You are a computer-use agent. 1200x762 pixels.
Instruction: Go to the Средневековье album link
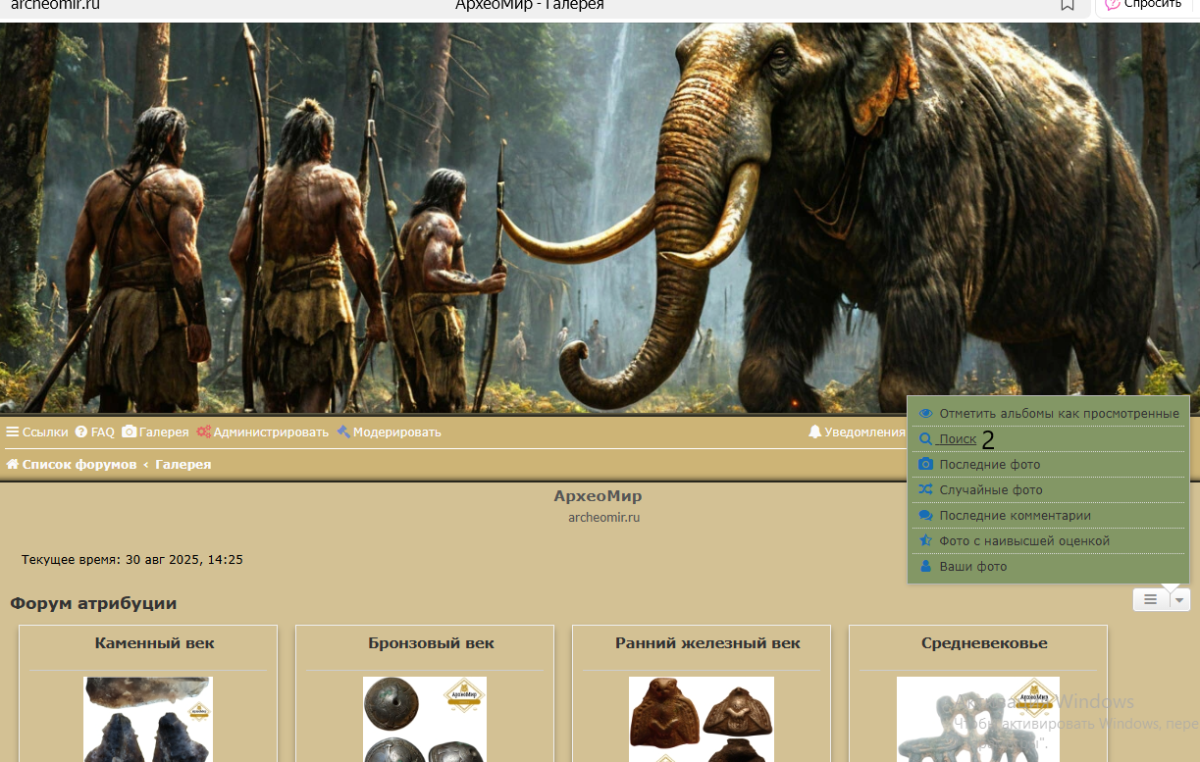point(984,643)
